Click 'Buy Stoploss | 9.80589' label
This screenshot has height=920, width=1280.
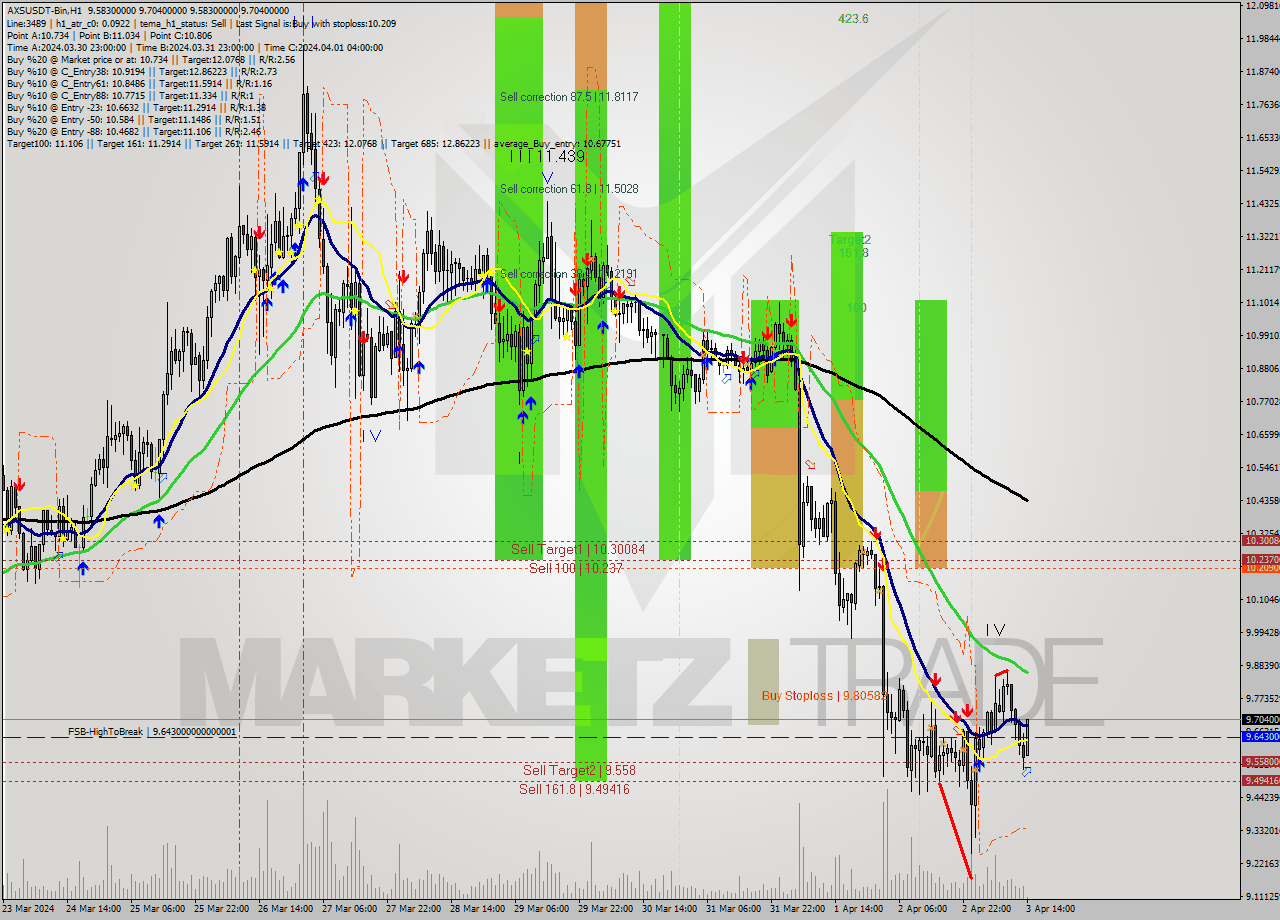pos(824,695)
